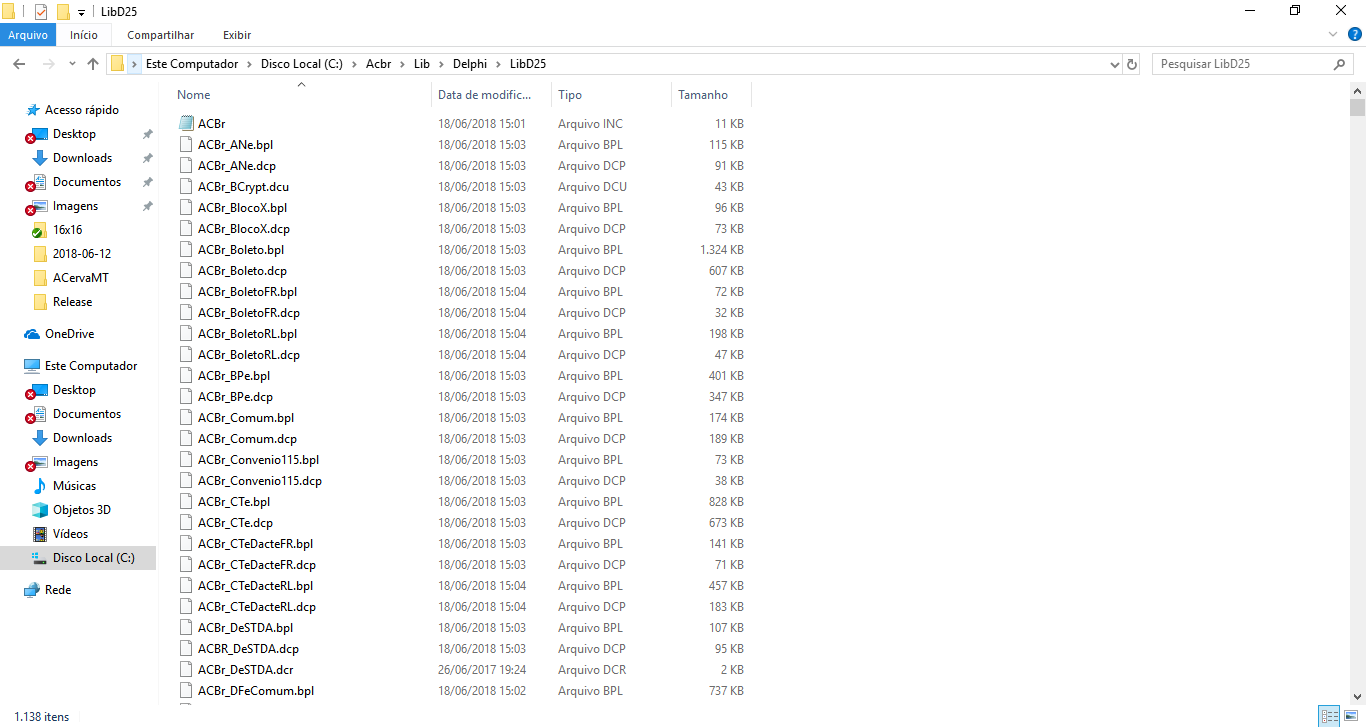Click the ACBr_BPe.dcp file icon
The image size is (1366, 727).
click(x=185, y=397)
